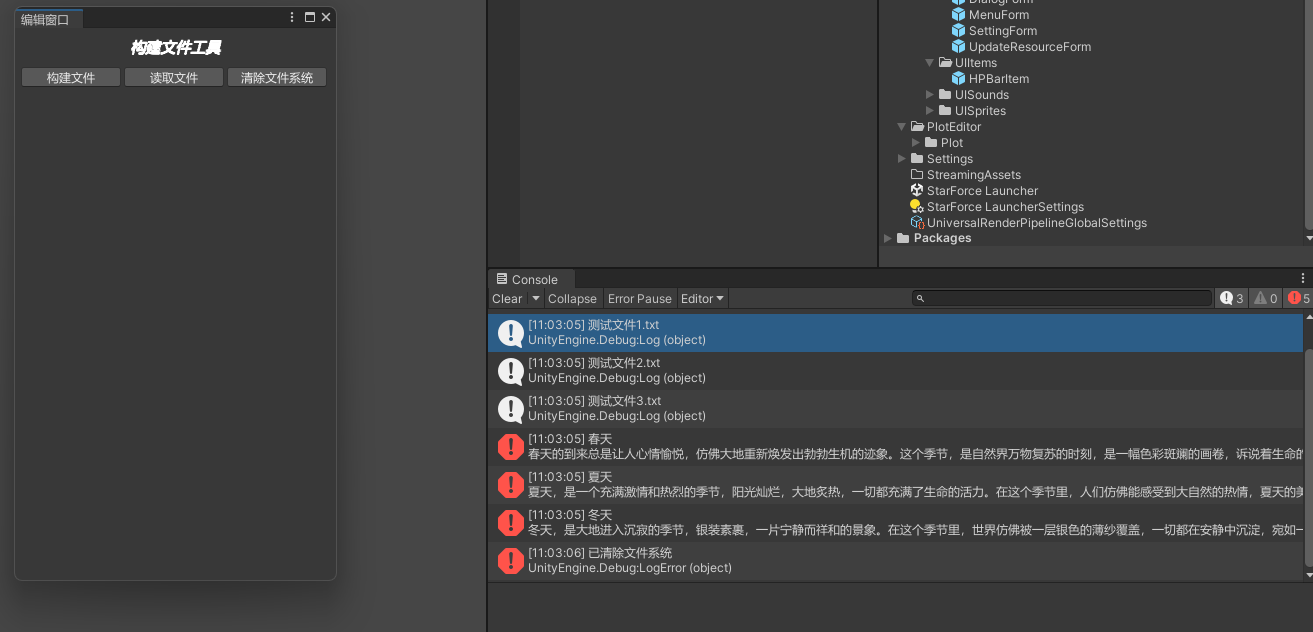The width and height of the screenshot is (1313, 632).
Task: Click the 构建文件 button
Action: (x=70, y=76)
